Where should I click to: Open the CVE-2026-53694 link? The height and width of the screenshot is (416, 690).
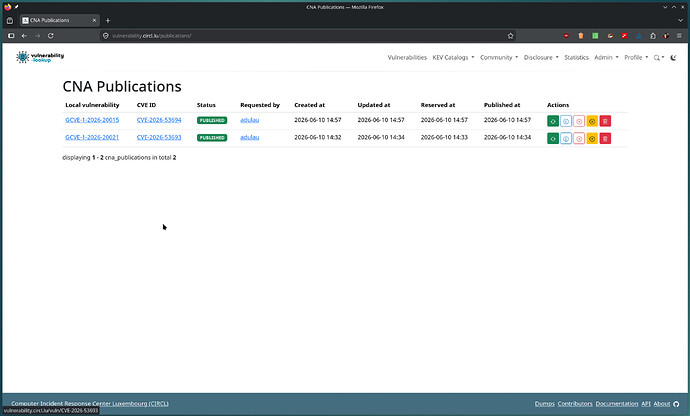(x=159, y=120)
